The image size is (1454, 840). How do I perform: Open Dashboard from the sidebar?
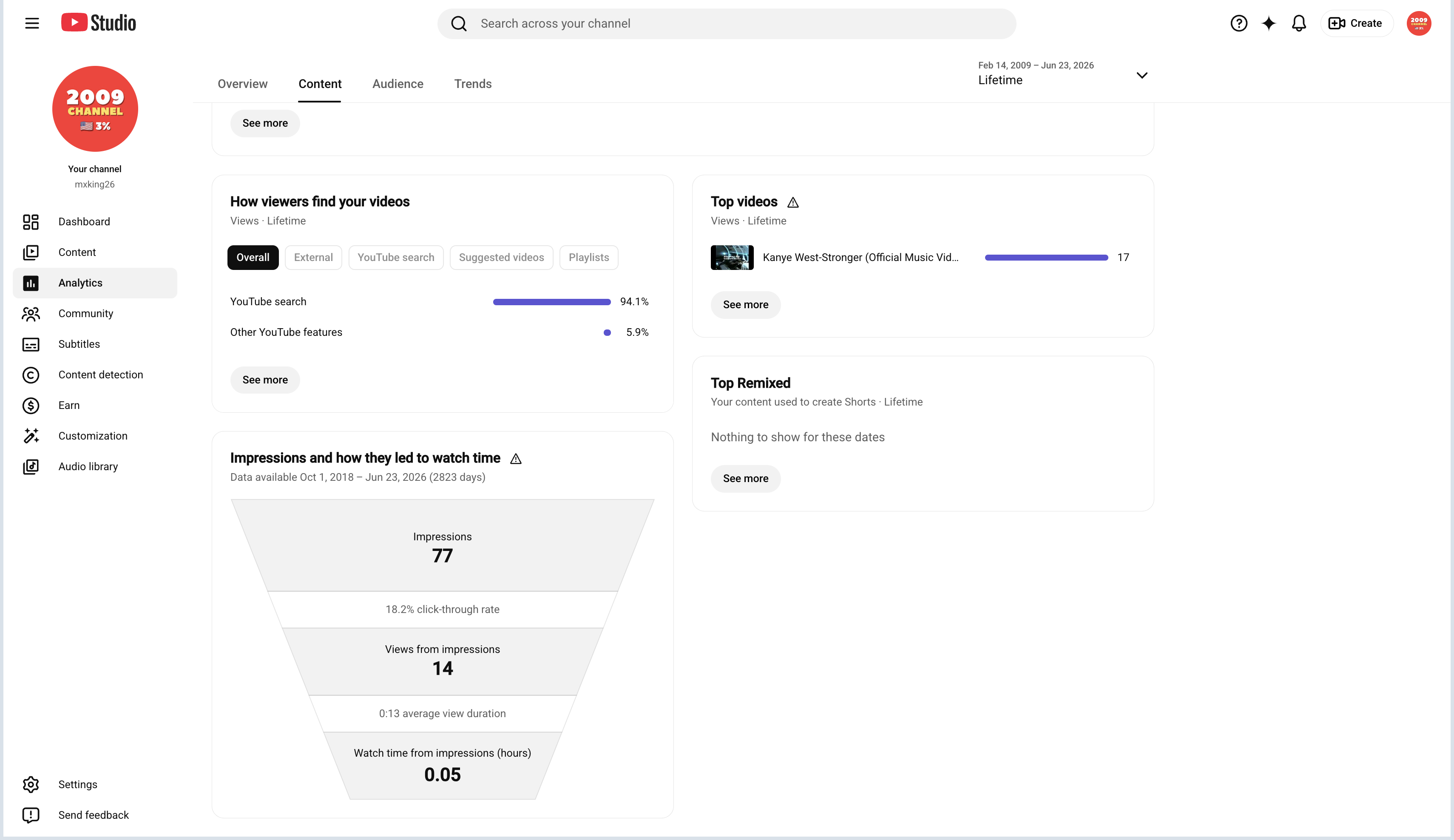pyautogui.click(x=95, y=221)
